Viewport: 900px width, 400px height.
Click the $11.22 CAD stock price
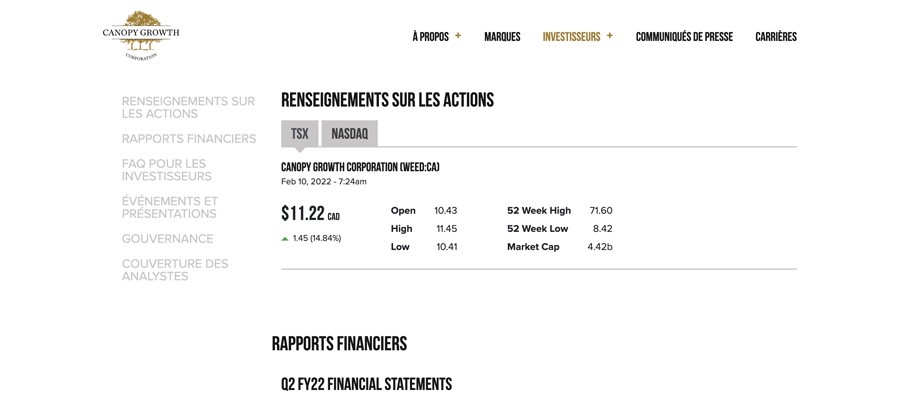pos(311,213)
